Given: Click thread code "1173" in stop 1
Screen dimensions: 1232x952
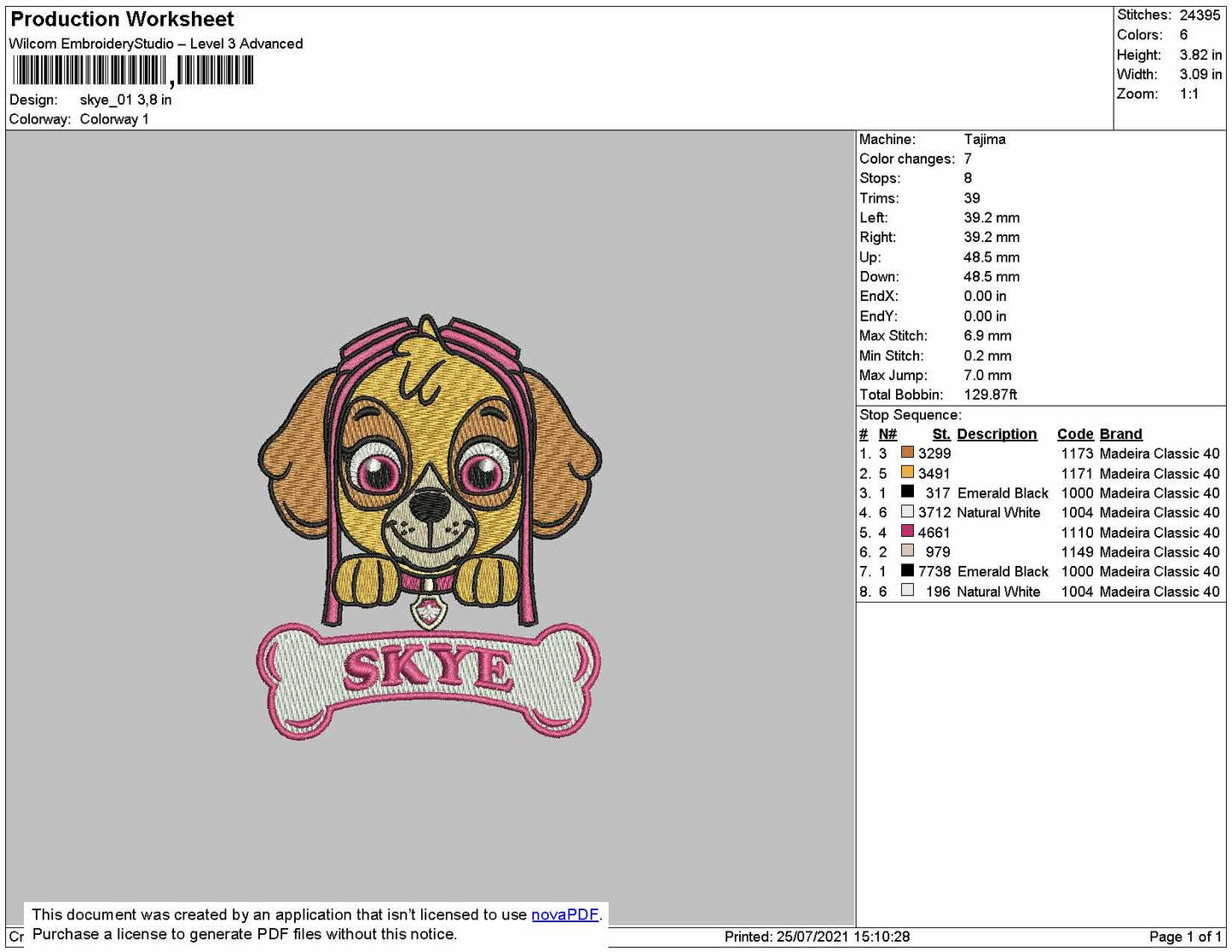Looking at the screenshot, I should pyautogui.click(x=1077, y=453).
